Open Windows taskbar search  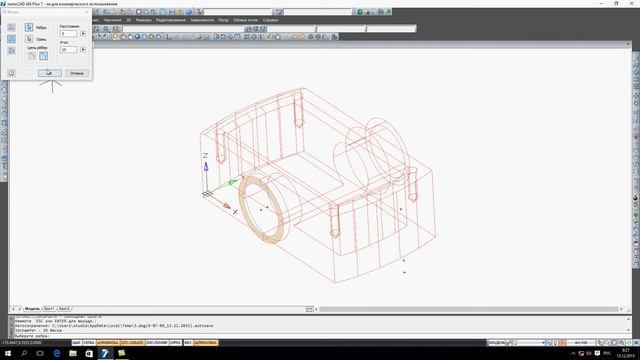(24, 353)
